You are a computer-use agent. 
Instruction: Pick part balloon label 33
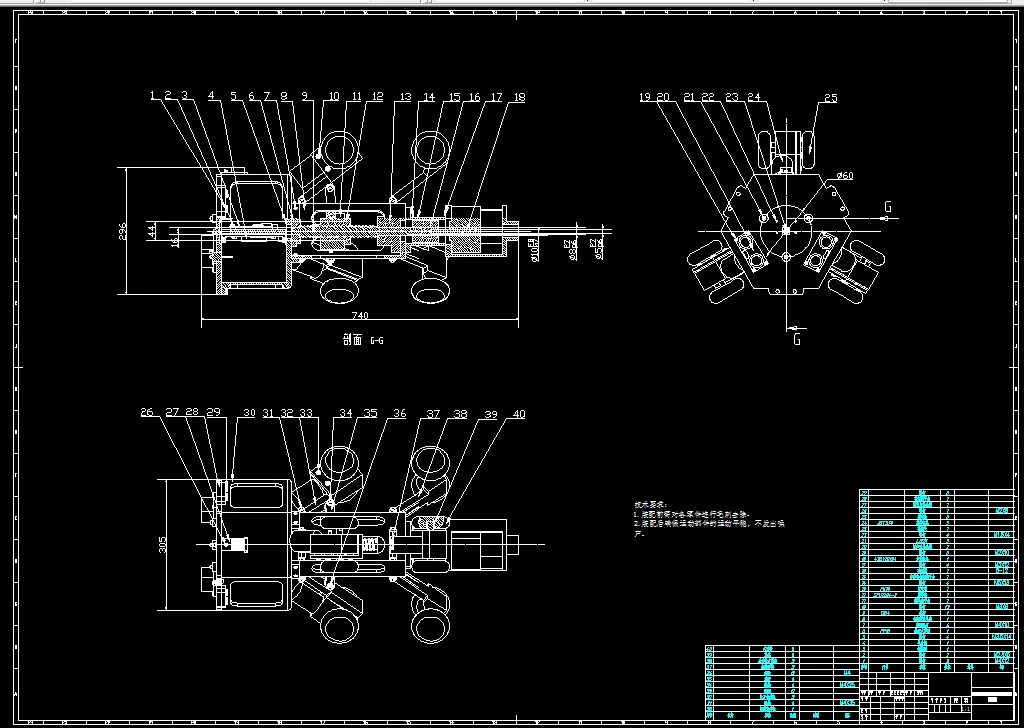pos(306,413)
